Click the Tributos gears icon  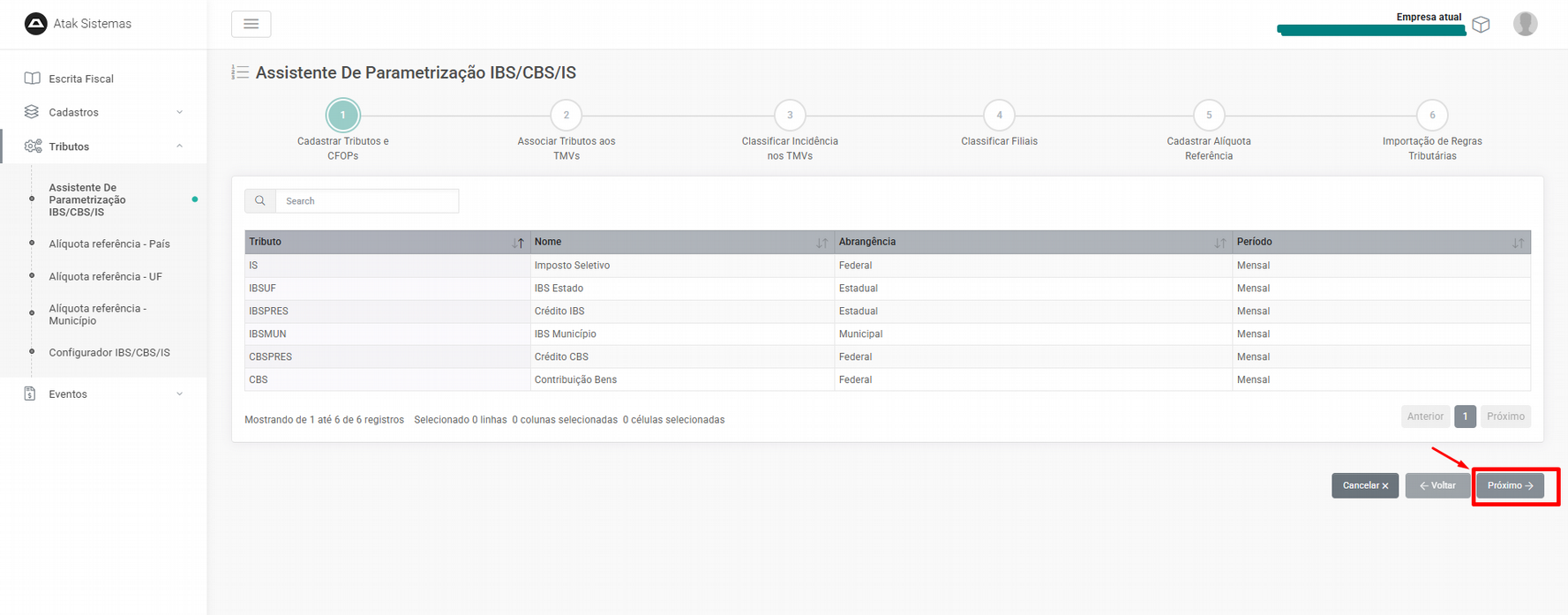(x=33, y=146)
